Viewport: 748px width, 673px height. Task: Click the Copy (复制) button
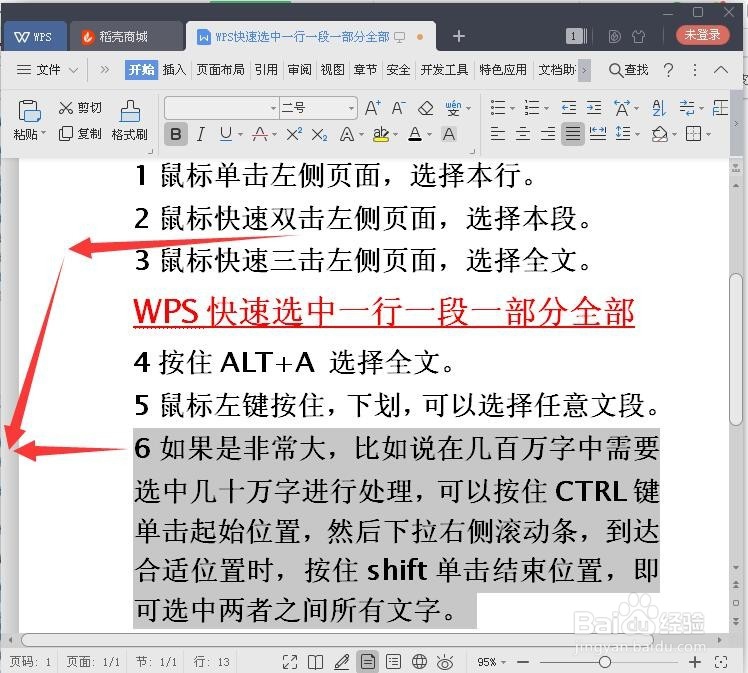[x=80, y=134]
